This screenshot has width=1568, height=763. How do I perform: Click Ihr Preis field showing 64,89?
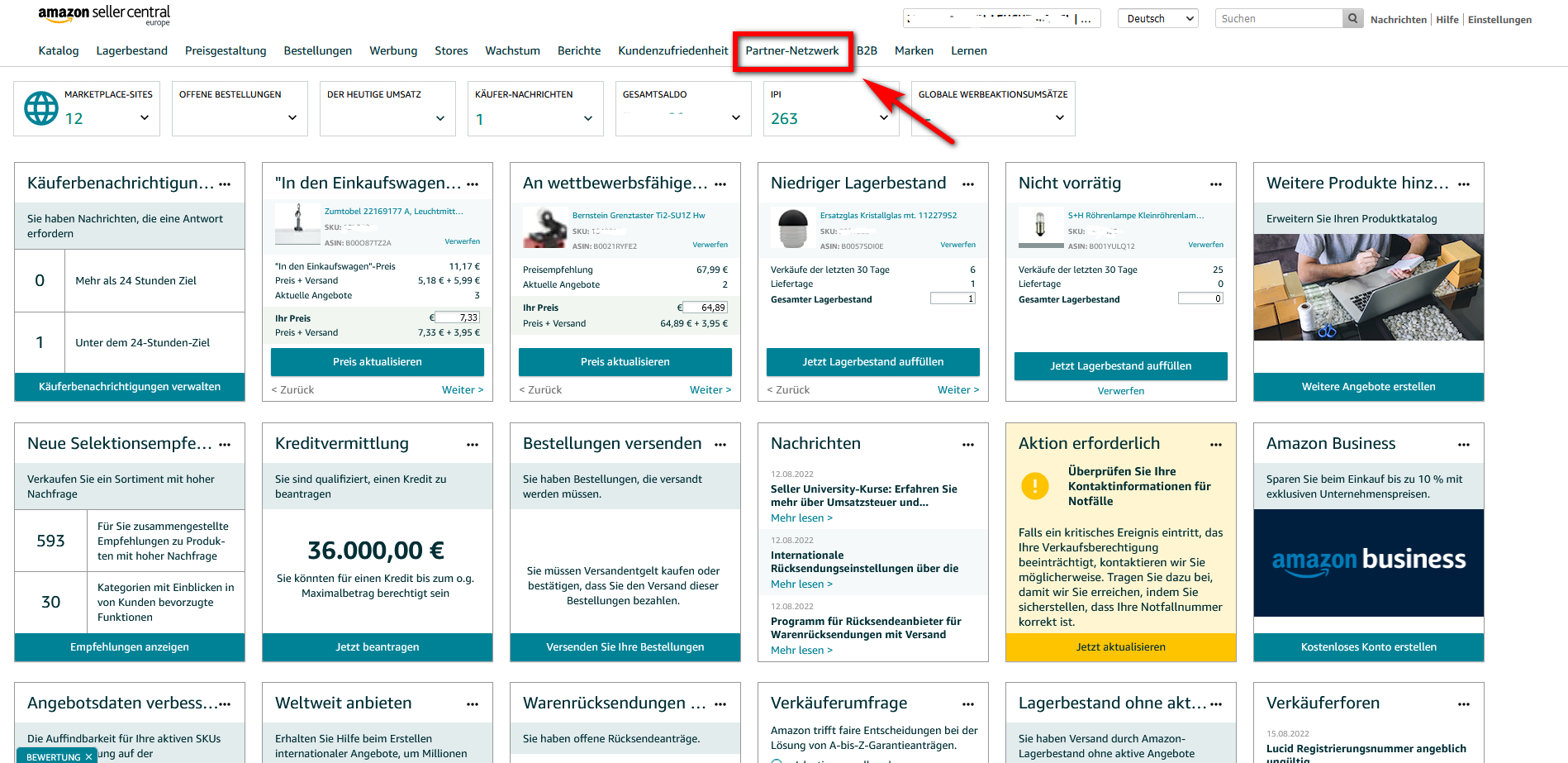pyautogui.click(x=705, y=308)
